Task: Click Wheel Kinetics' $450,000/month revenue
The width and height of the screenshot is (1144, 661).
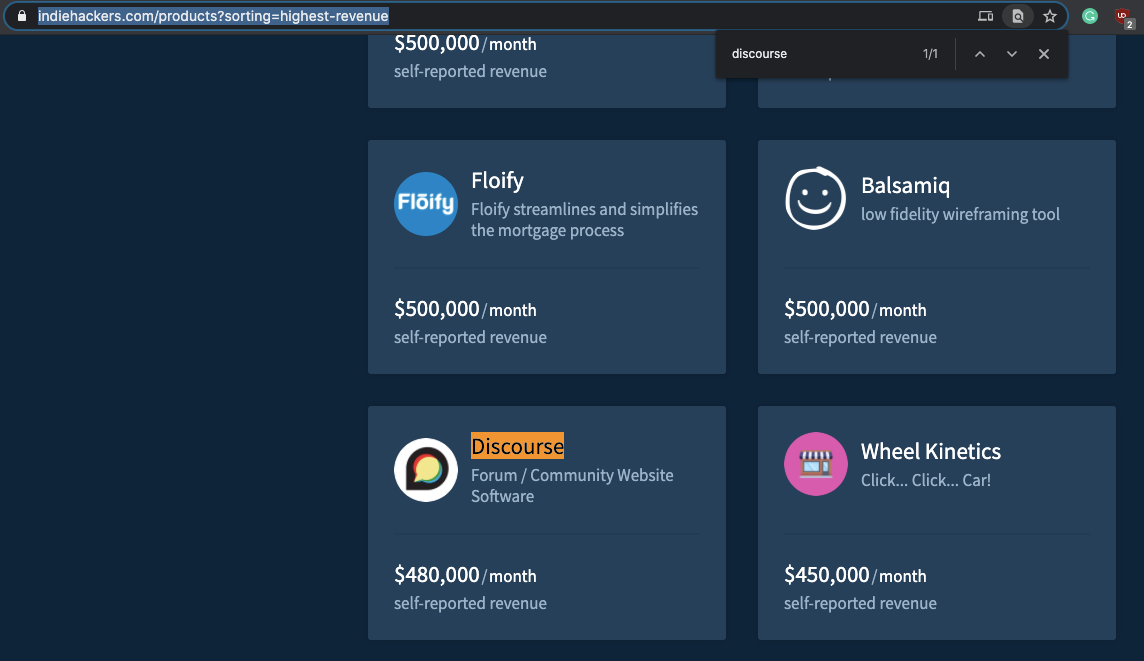Action: 855,575
